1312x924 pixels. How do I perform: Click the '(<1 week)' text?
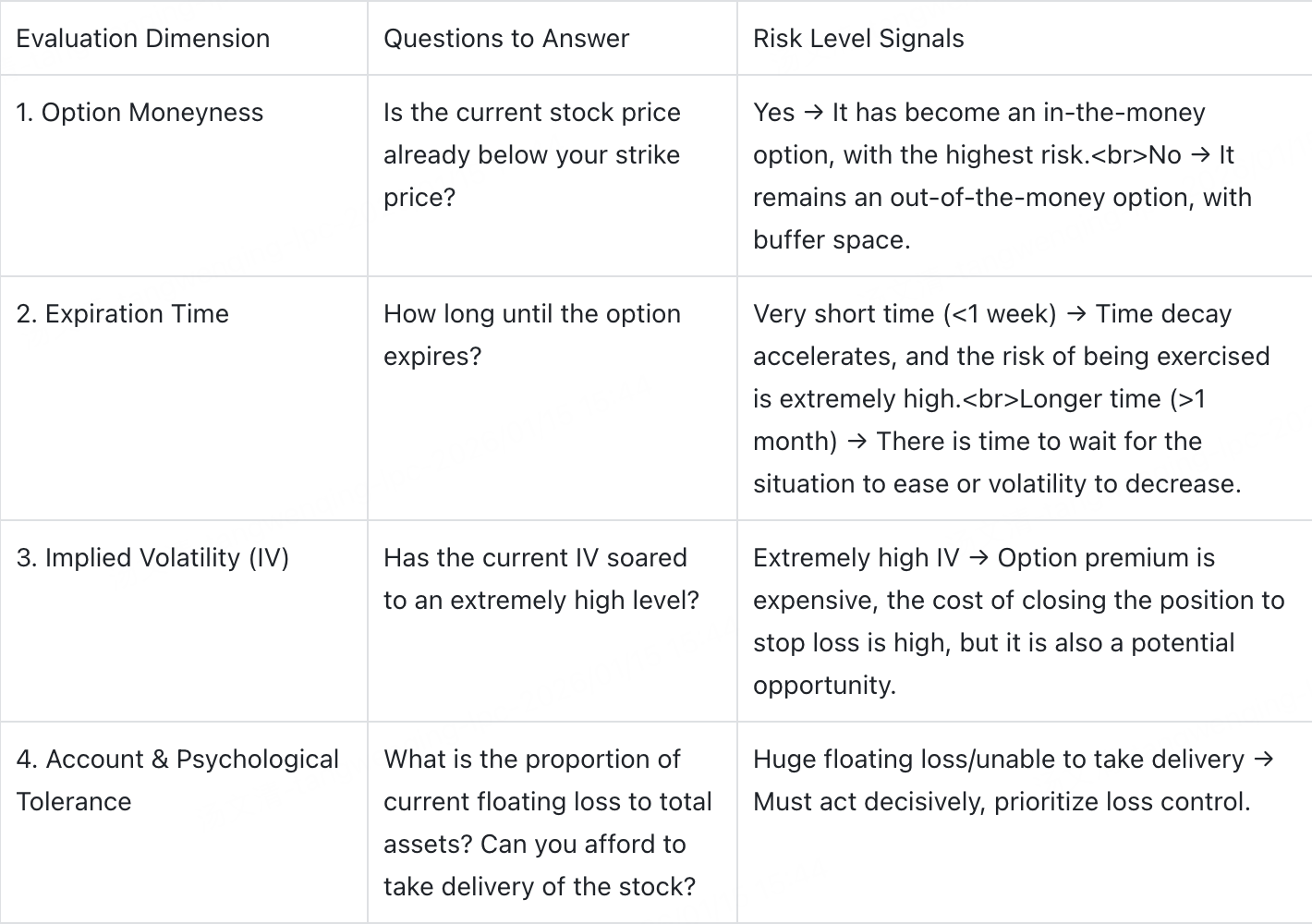point(1000,314)
